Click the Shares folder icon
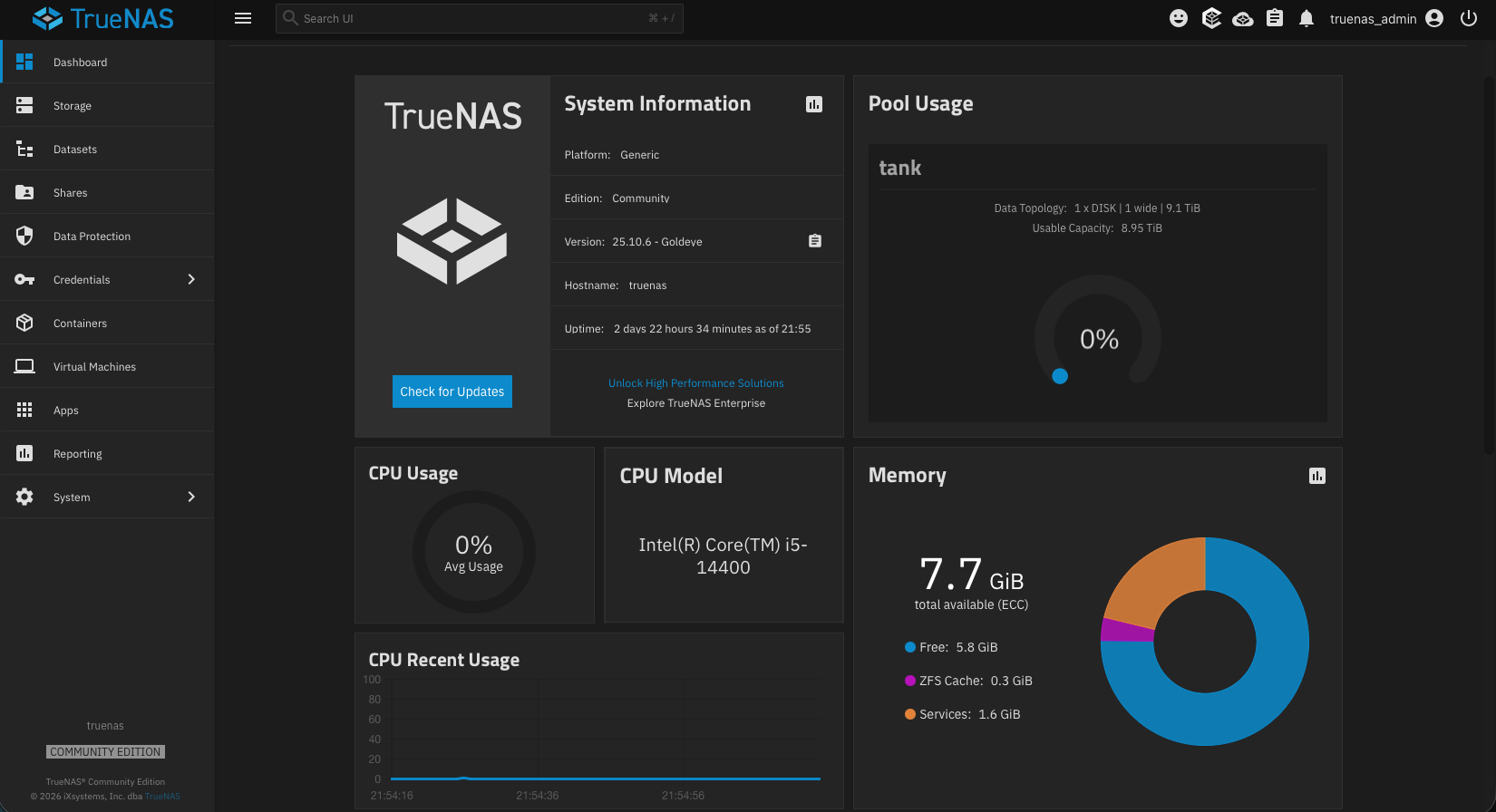The width and height of the screenshot is (1496, 812). [x=24, y=192]
